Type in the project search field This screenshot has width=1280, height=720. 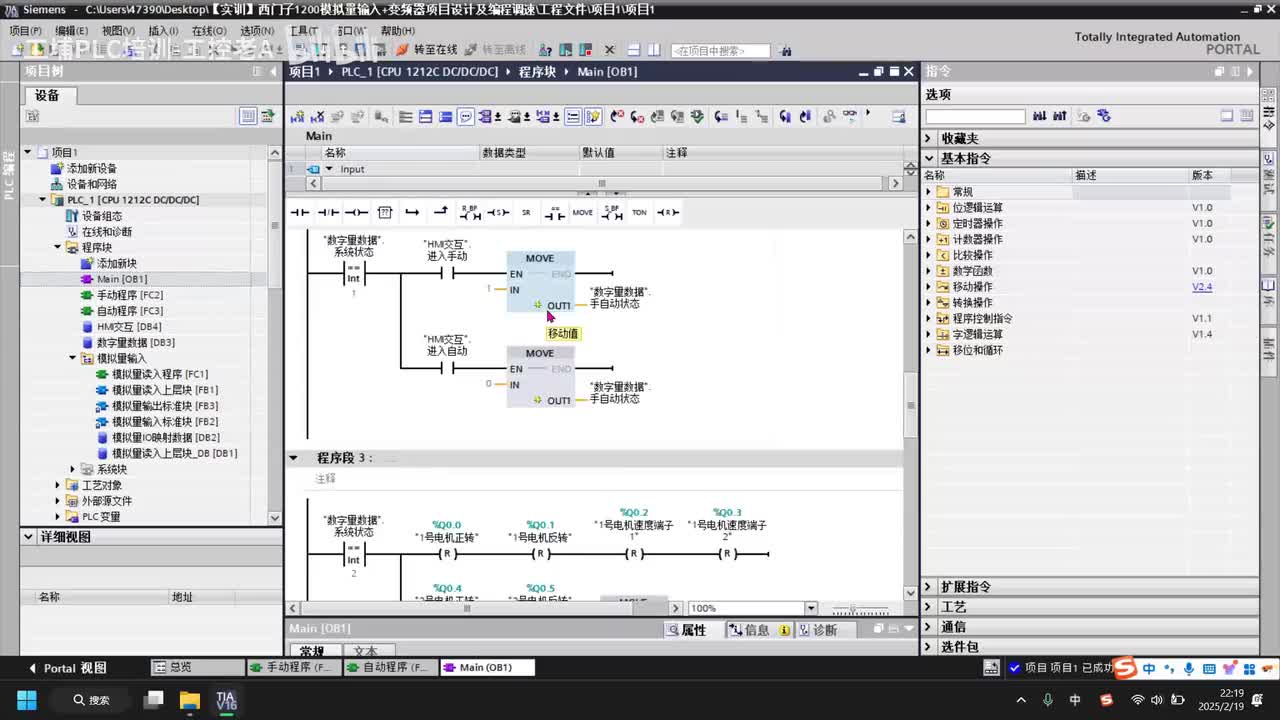click(720, 50)
